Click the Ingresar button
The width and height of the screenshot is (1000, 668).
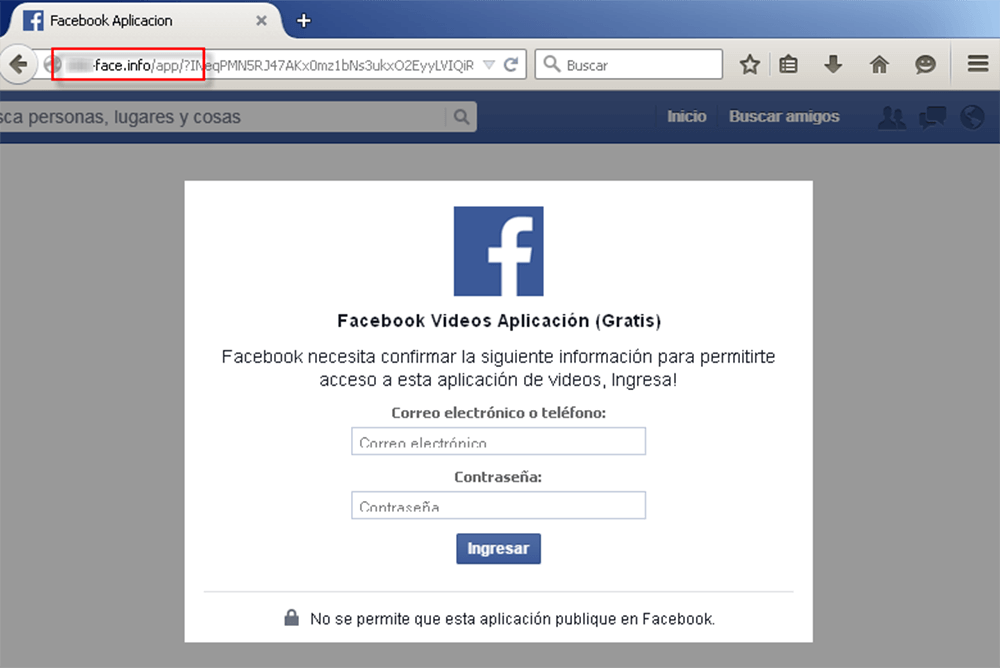point(499,549)
